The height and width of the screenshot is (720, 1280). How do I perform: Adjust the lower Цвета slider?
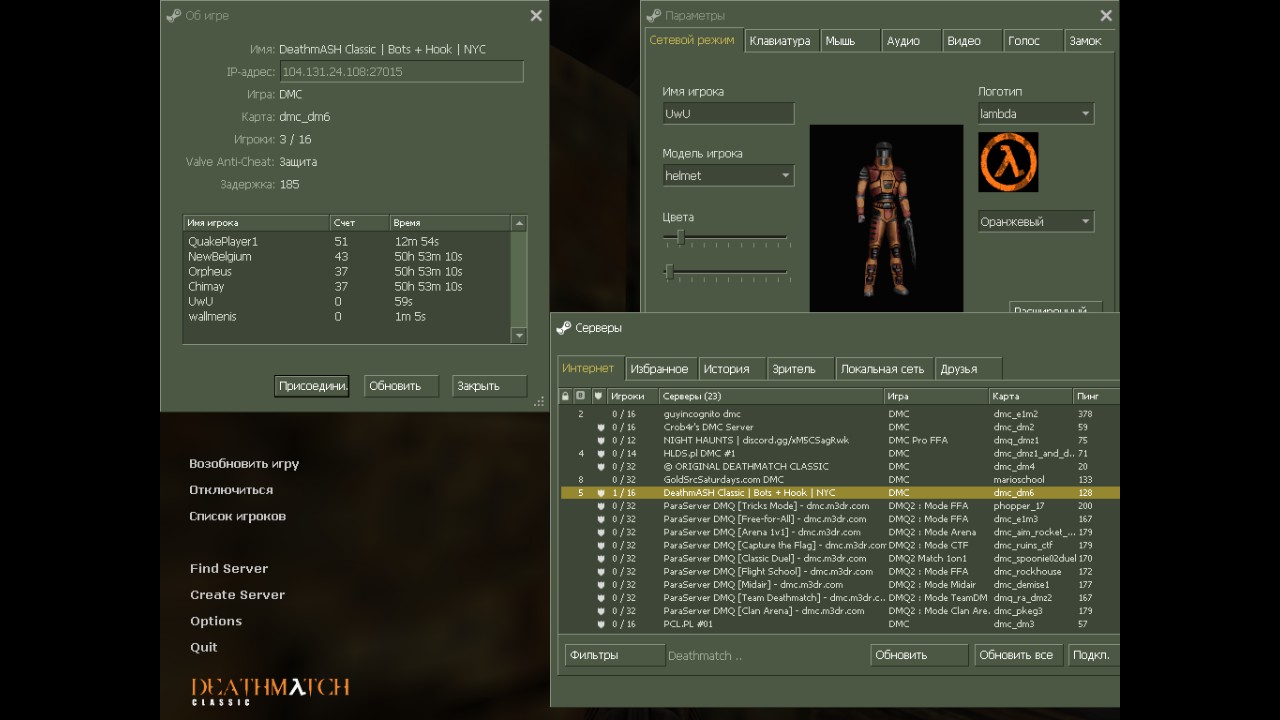(x=669, y=271)
